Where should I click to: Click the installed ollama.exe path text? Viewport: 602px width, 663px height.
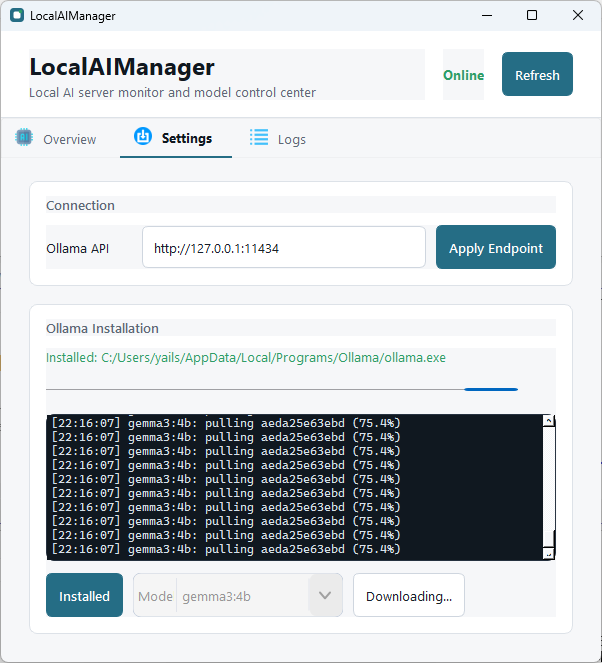pyautogui.click(x=246, y=358)
